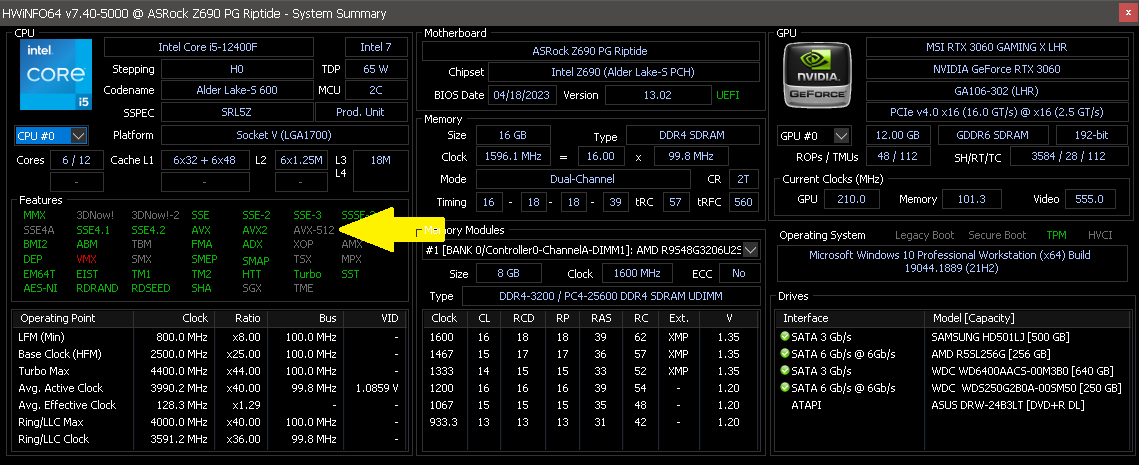This screenshot has height=465, width=1139.
Task: Select the Avg. Effective Clock row label
Action: [67, 405]
